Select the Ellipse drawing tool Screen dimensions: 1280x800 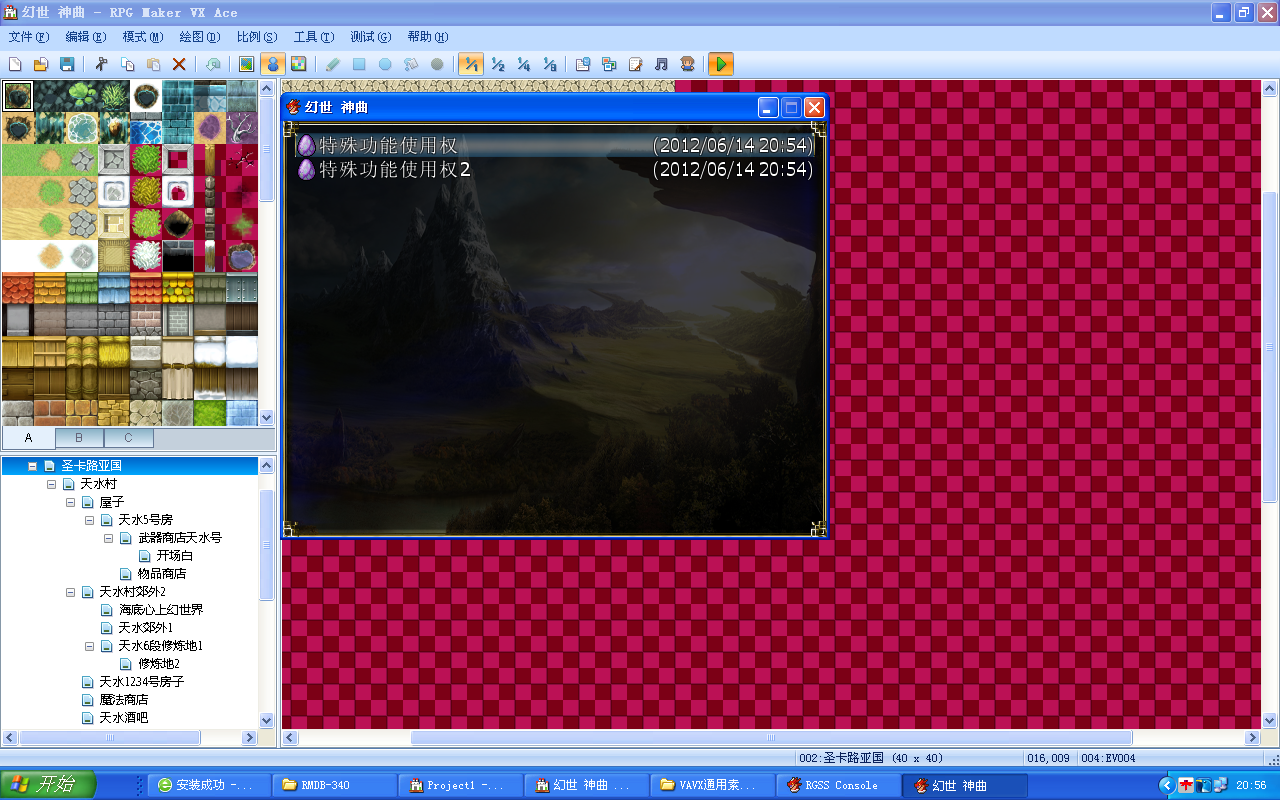coord(385,64)
